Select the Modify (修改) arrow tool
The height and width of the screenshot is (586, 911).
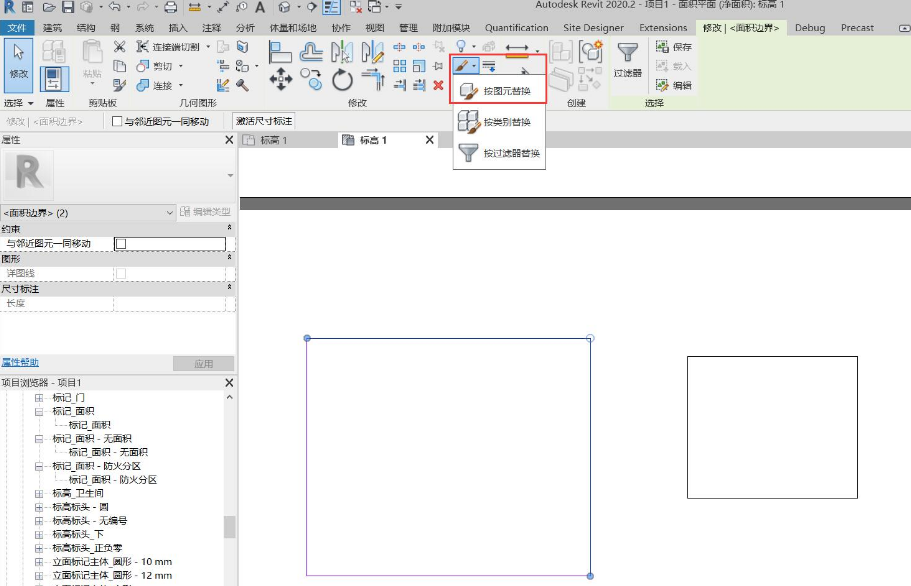click(18, 65)
